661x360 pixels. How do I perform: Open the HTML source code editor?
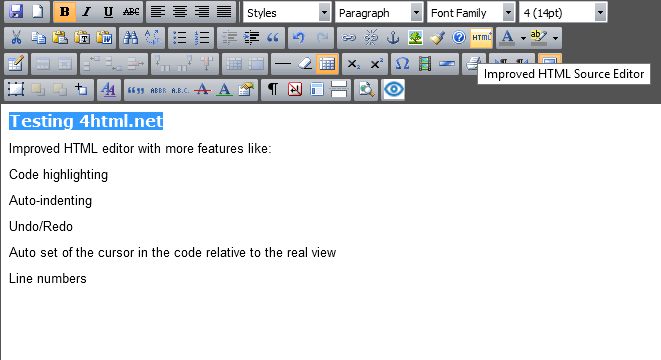(x=481, y=38)
